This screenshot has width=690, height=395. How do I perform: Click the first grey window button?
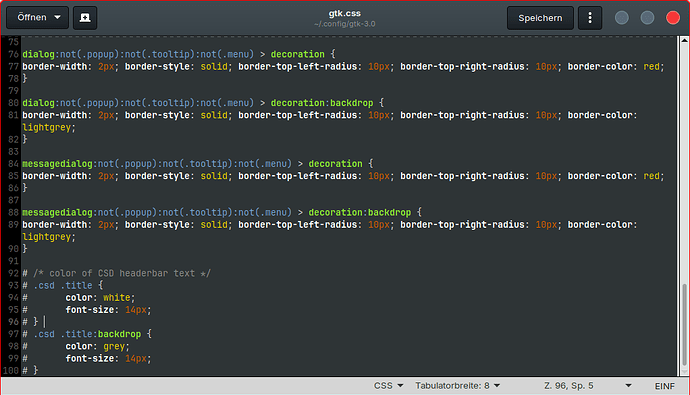621,18
